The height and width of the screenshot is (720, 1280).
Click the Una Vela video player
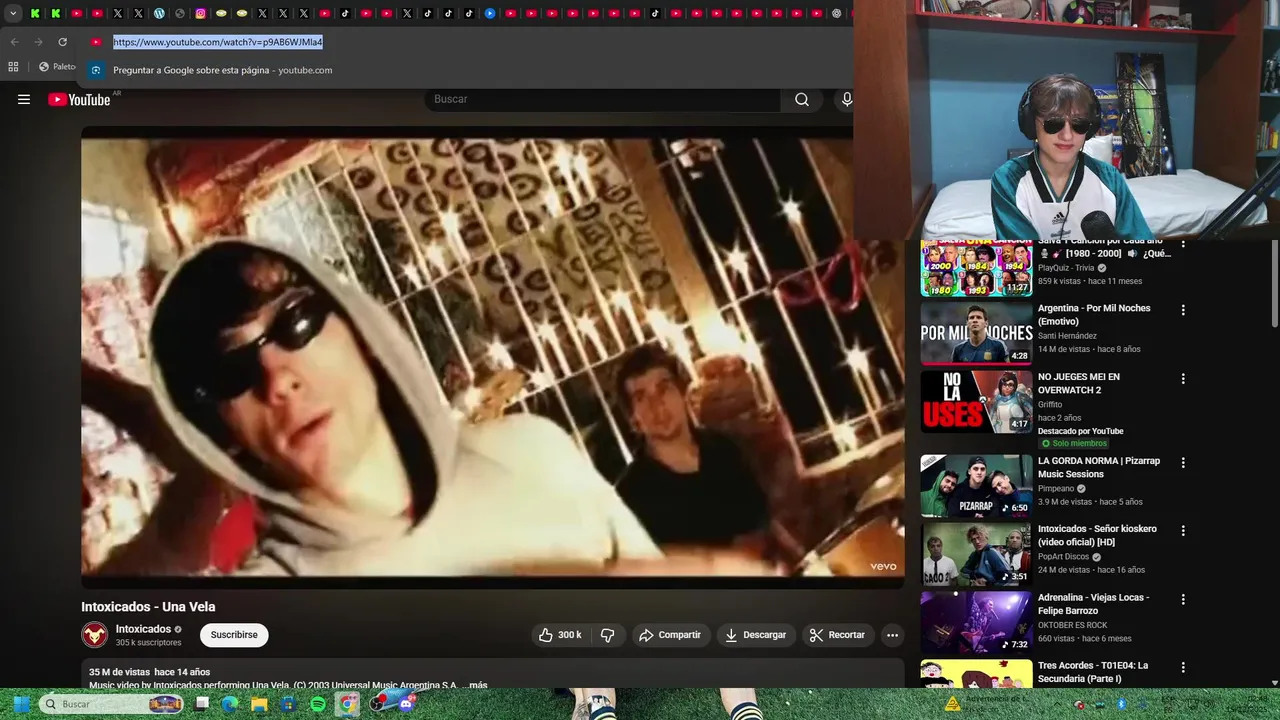pyautogui.click(x=492, y=356)
